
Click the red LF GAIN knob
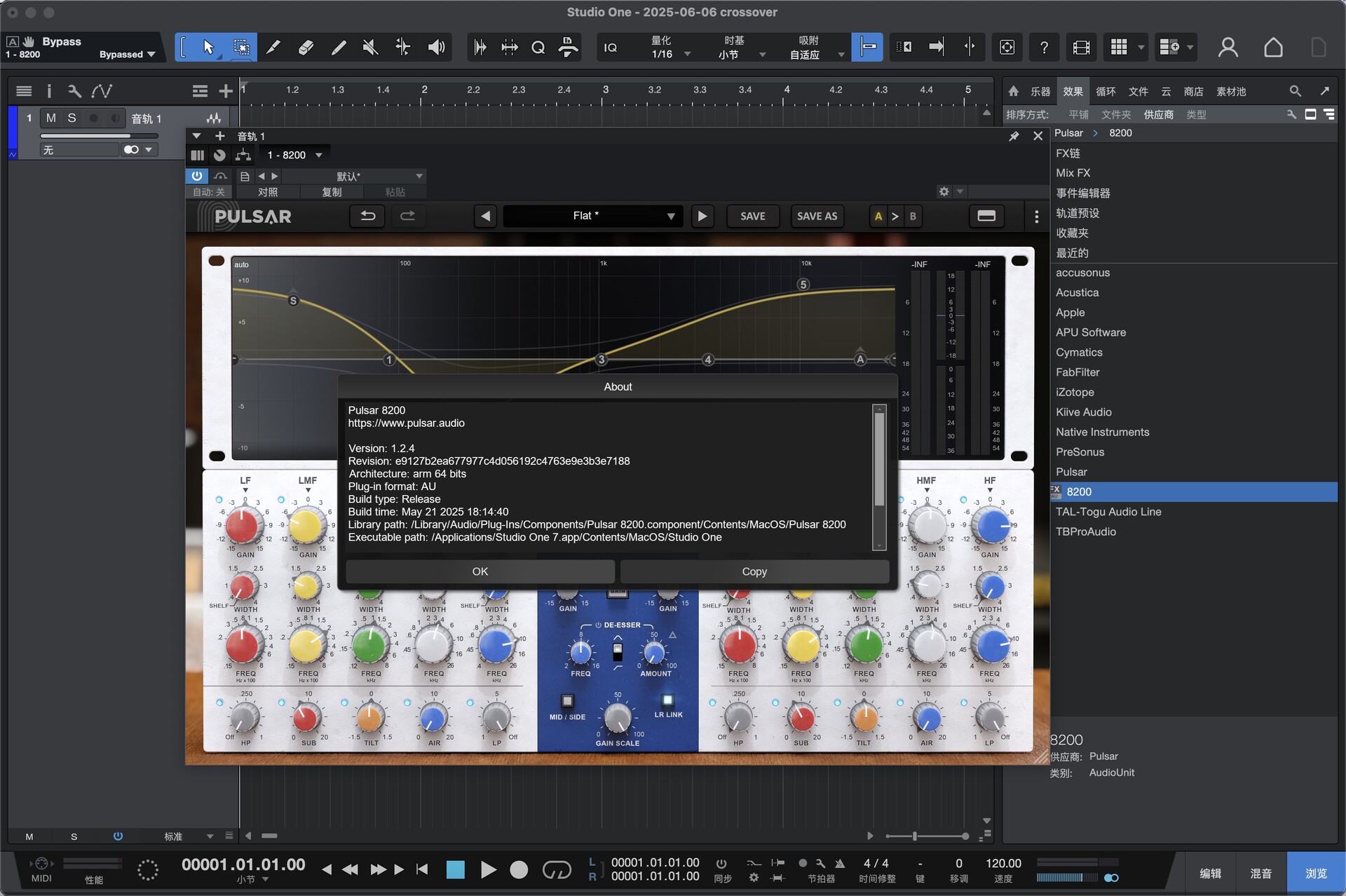243,526
